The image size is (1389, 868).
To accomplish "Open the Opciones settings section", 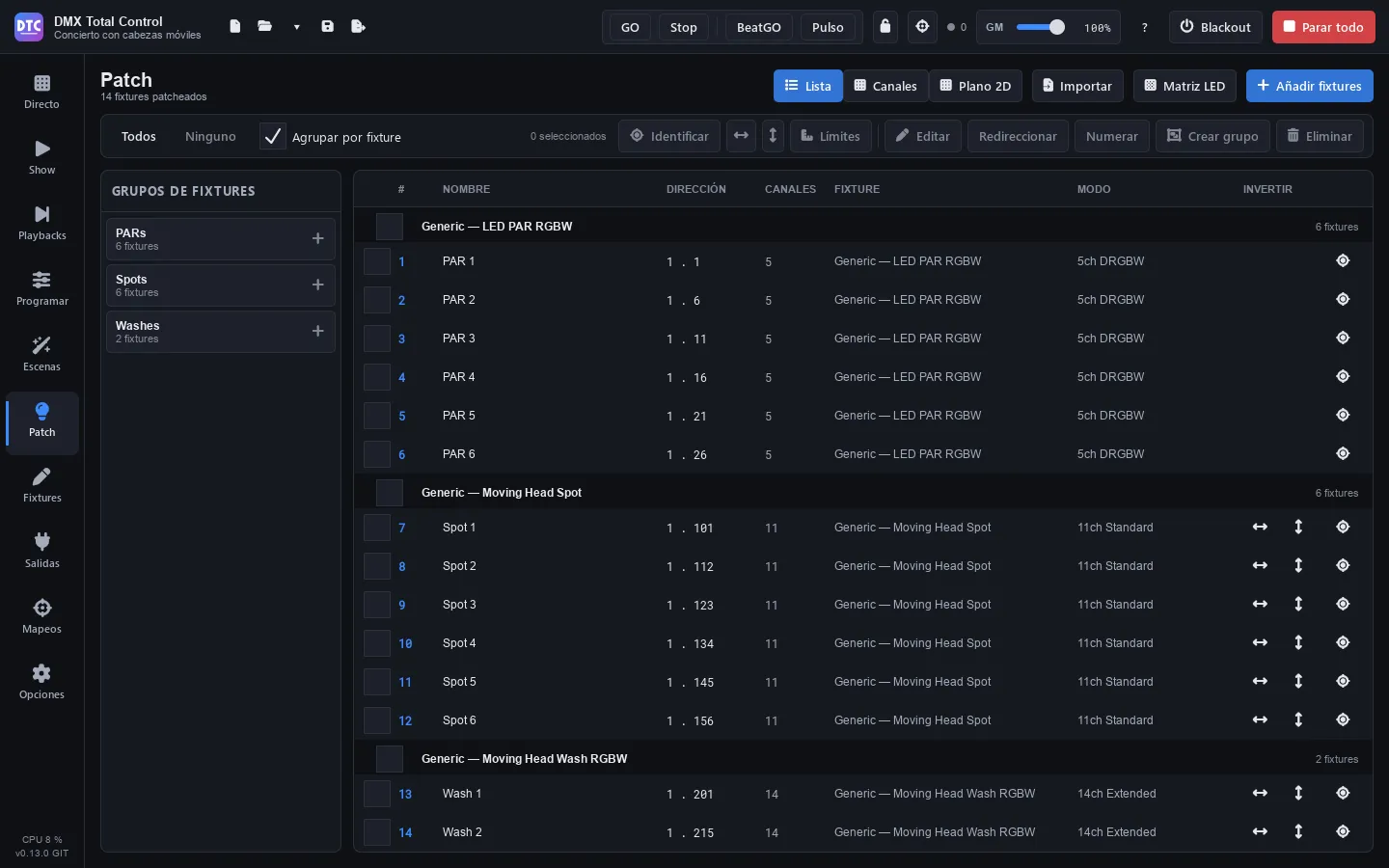I will click(x=41, y=683).
